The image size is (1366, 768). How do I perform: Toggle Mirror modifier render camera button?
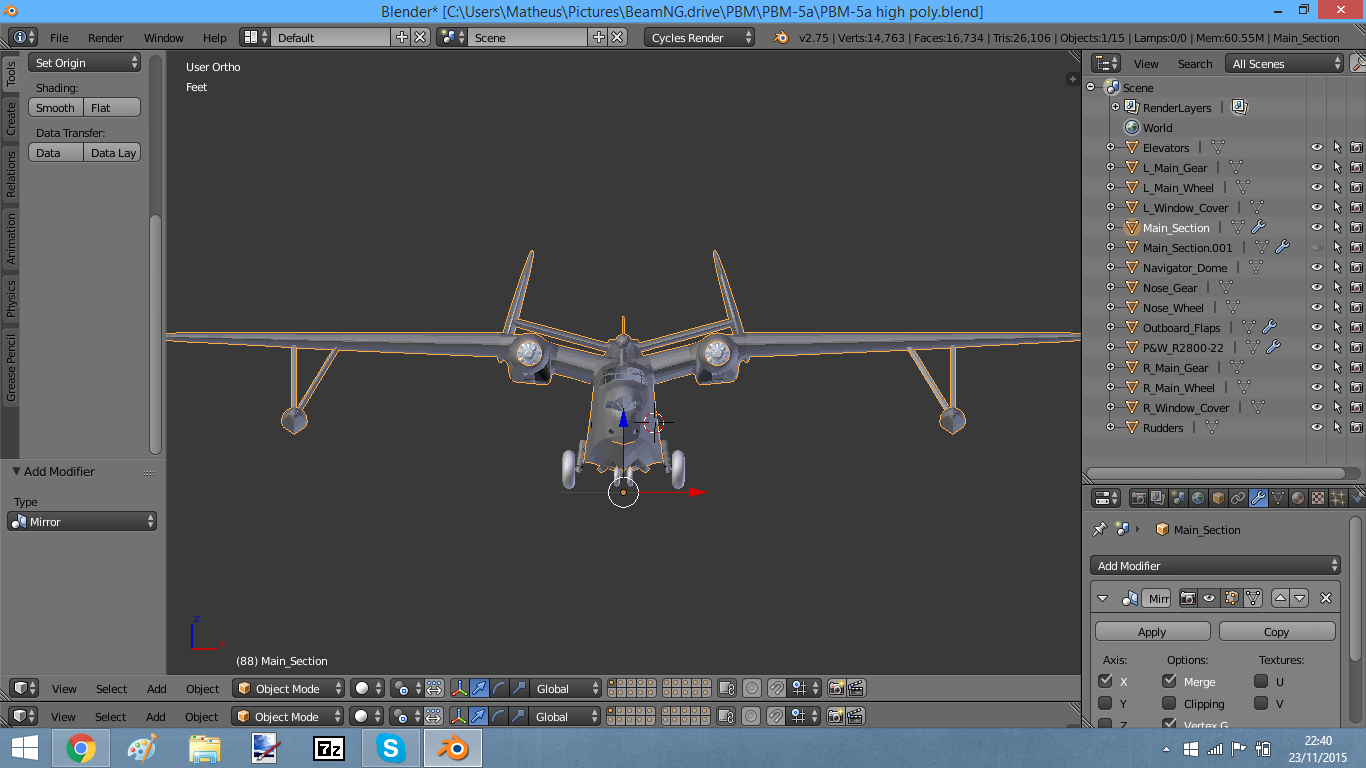tap(1188, 598)
